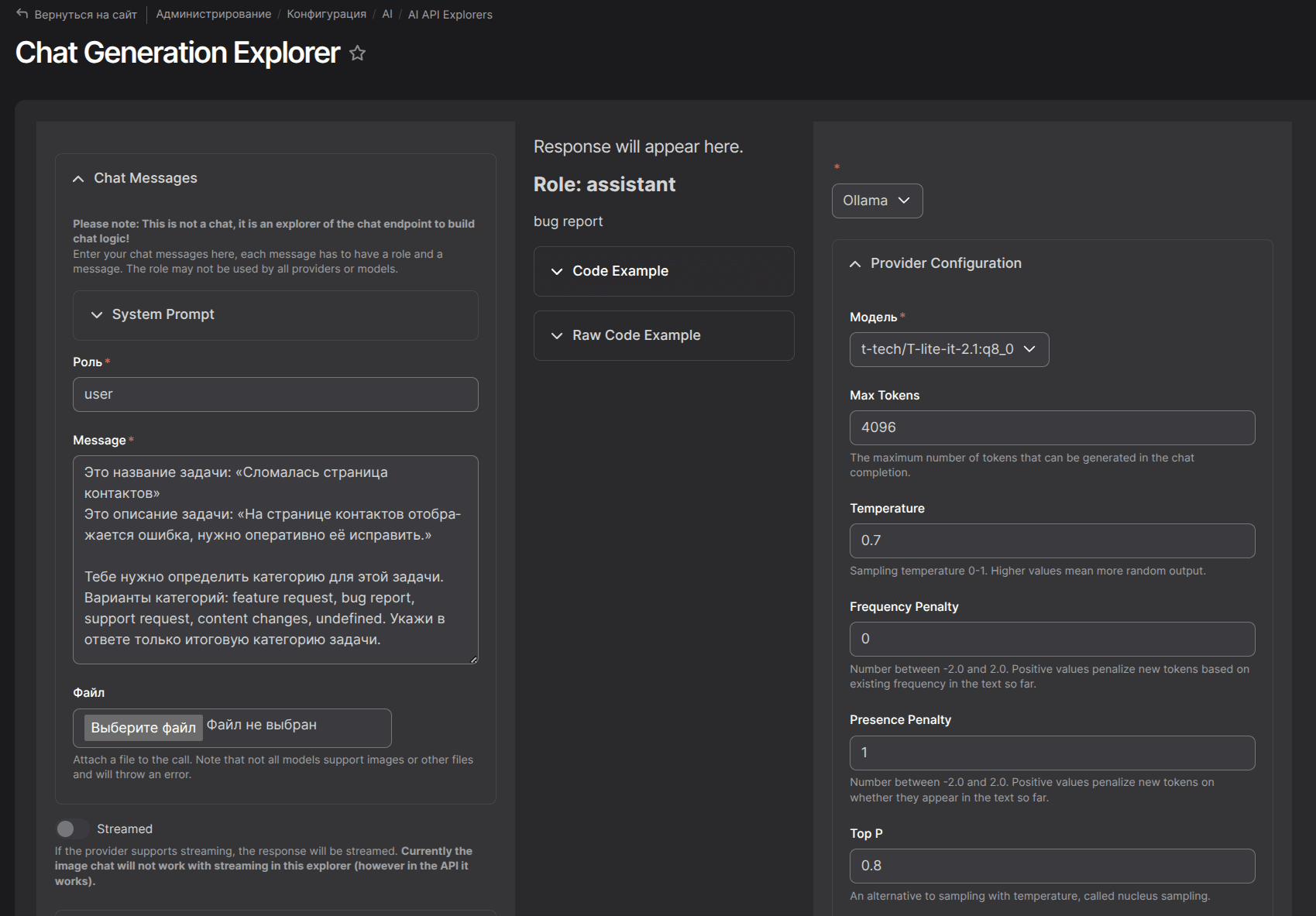Open the AI API Explorers breadcrumb
The width and height of the screenshot is (1316, 916).
pyautogui.click(x=450, y=15)
